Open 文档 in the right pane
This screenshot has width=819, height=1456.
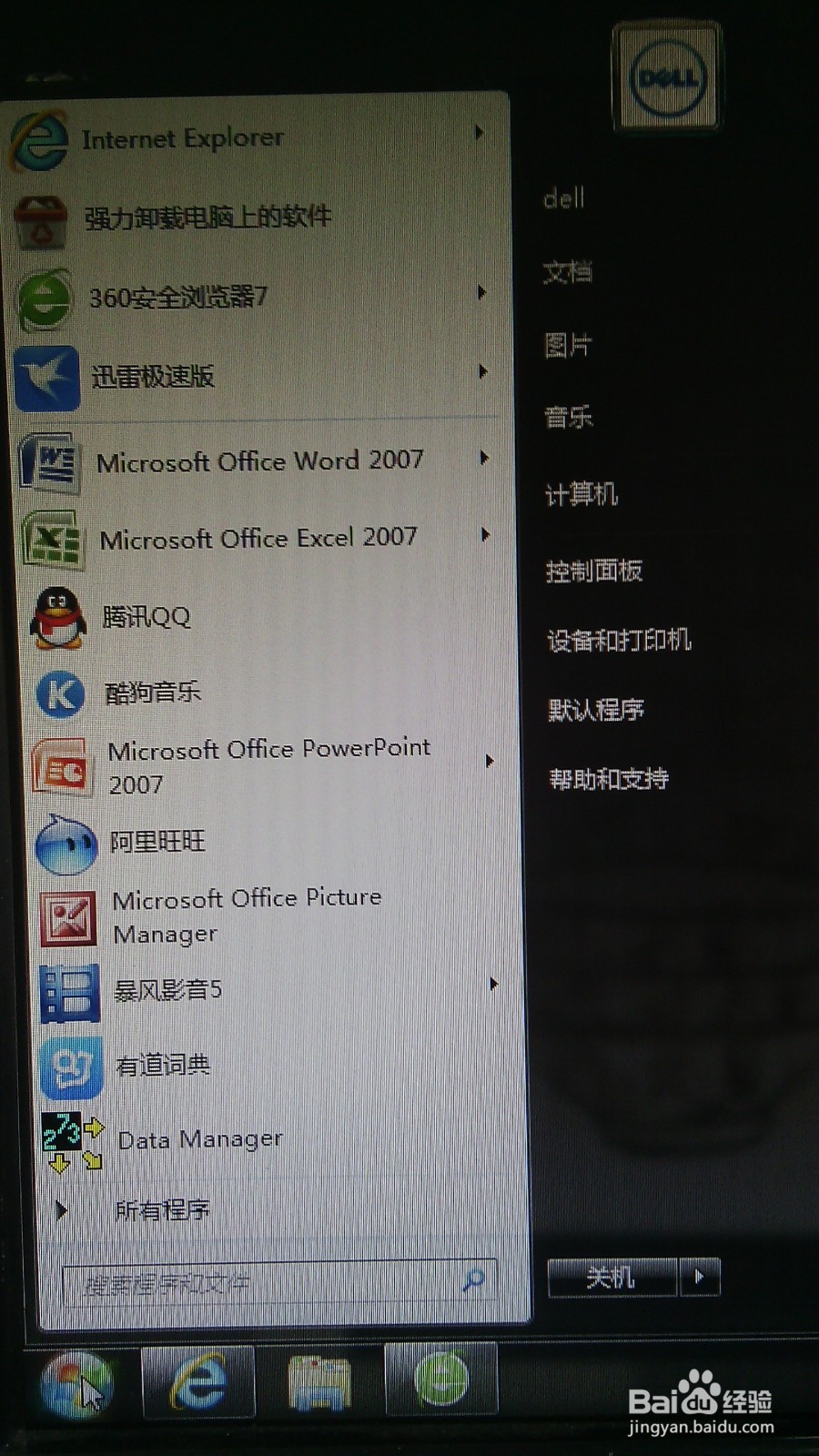(x=567, y=272)
